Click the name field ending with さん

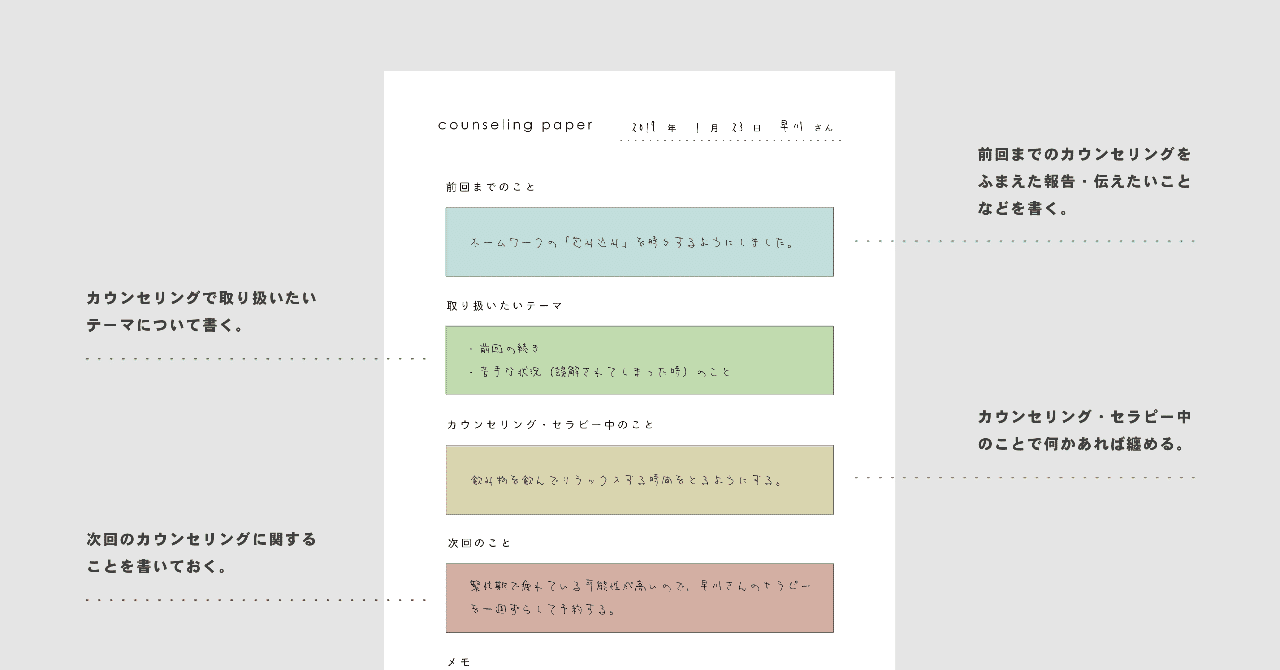[x=806, y=127]
